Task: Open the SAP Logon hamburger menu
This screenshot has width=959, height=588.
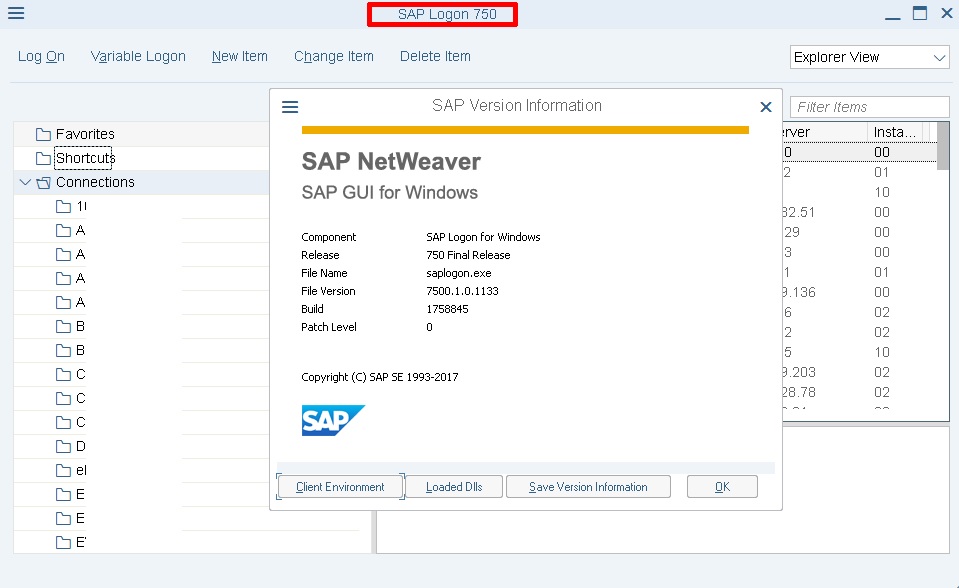Action: [16, 13]
